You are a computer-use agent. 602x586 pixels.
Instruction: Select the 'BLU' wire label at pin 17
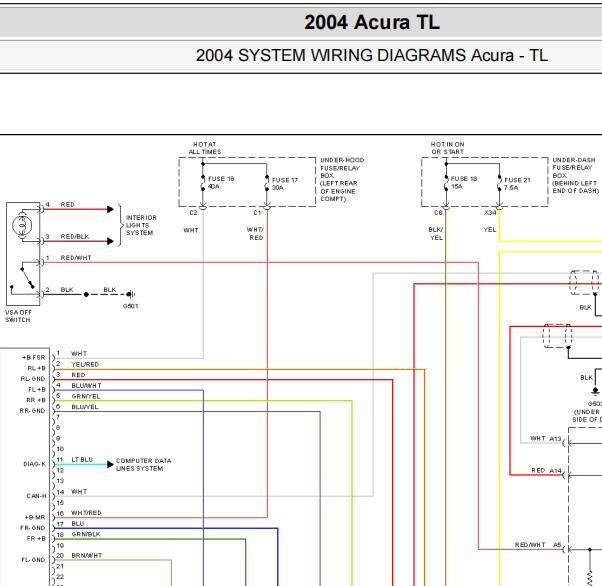(78, 523)
